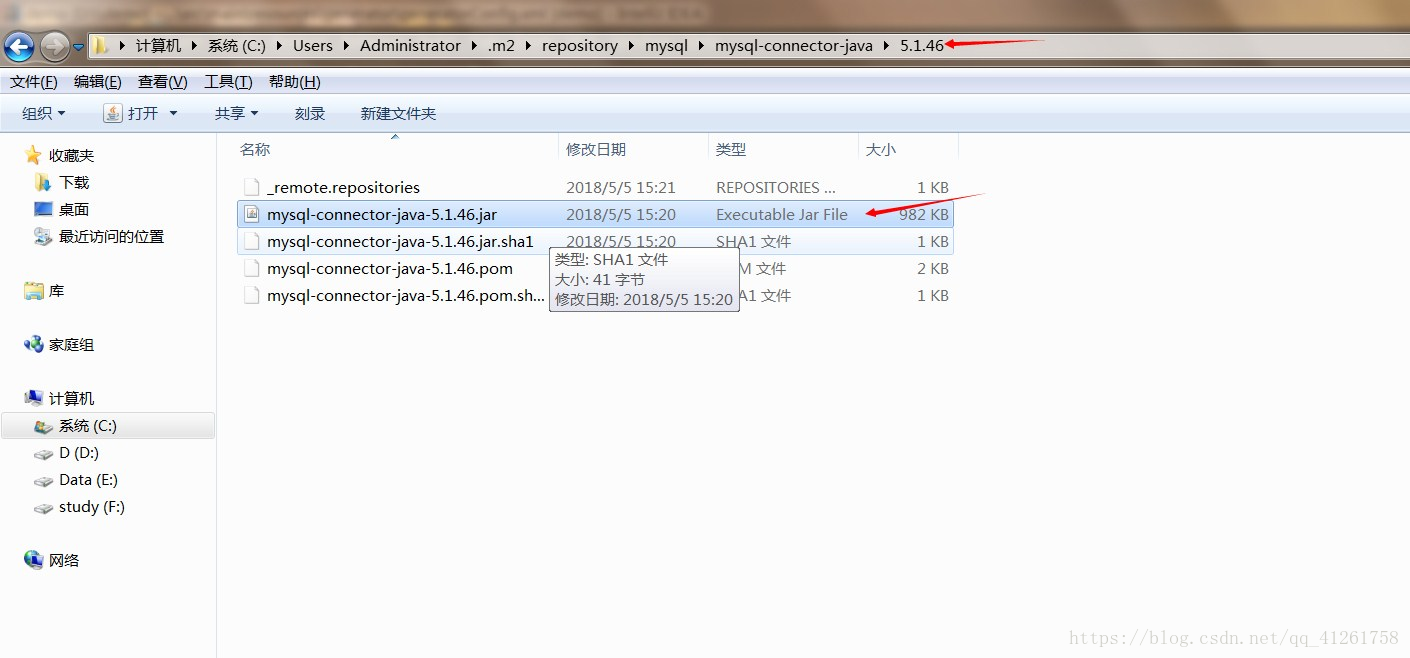Click the jar file icon of mysql-connector-java-5.1.46.jar

pos(252,214)
